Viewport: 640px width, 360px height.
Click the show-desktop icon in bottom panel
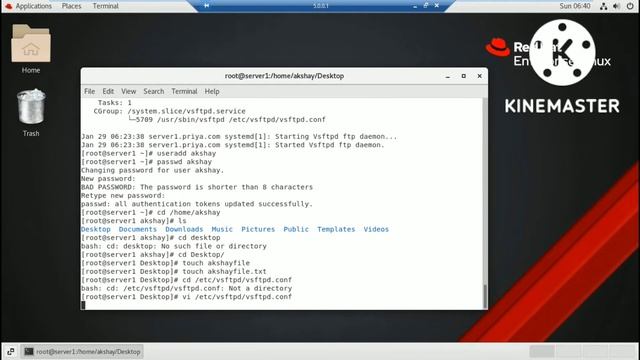click(x=11, y=351)
